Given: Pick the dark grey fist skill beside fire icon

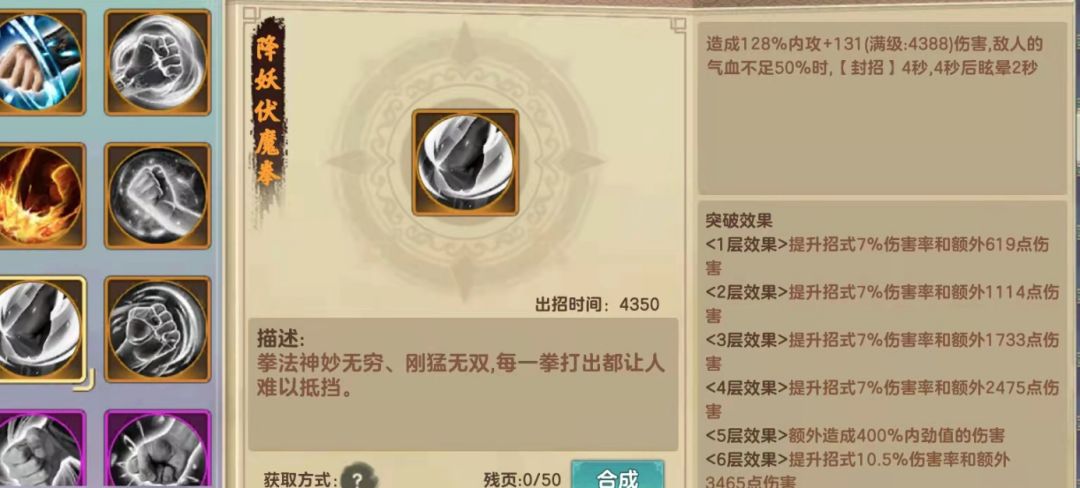Looking at the screenshot, I should [157, 195].
